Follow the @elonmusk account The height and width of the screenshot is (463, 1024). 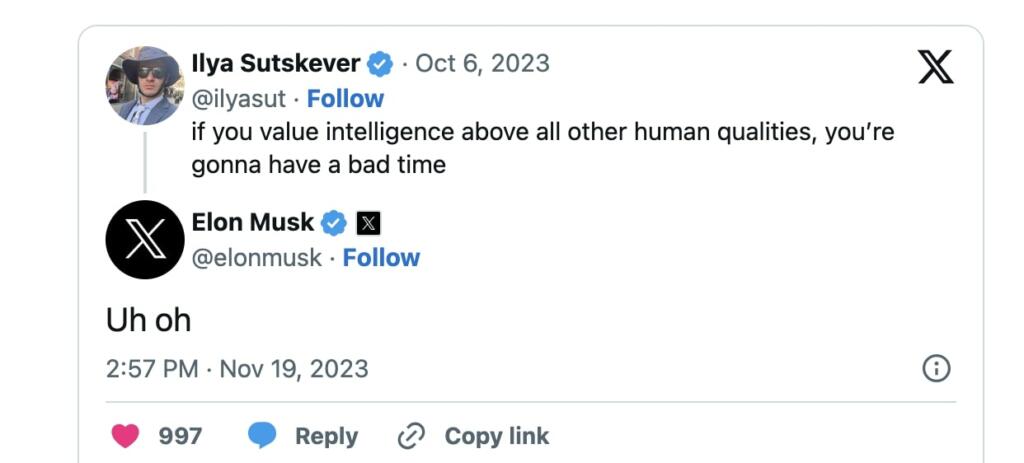(381, 258)
